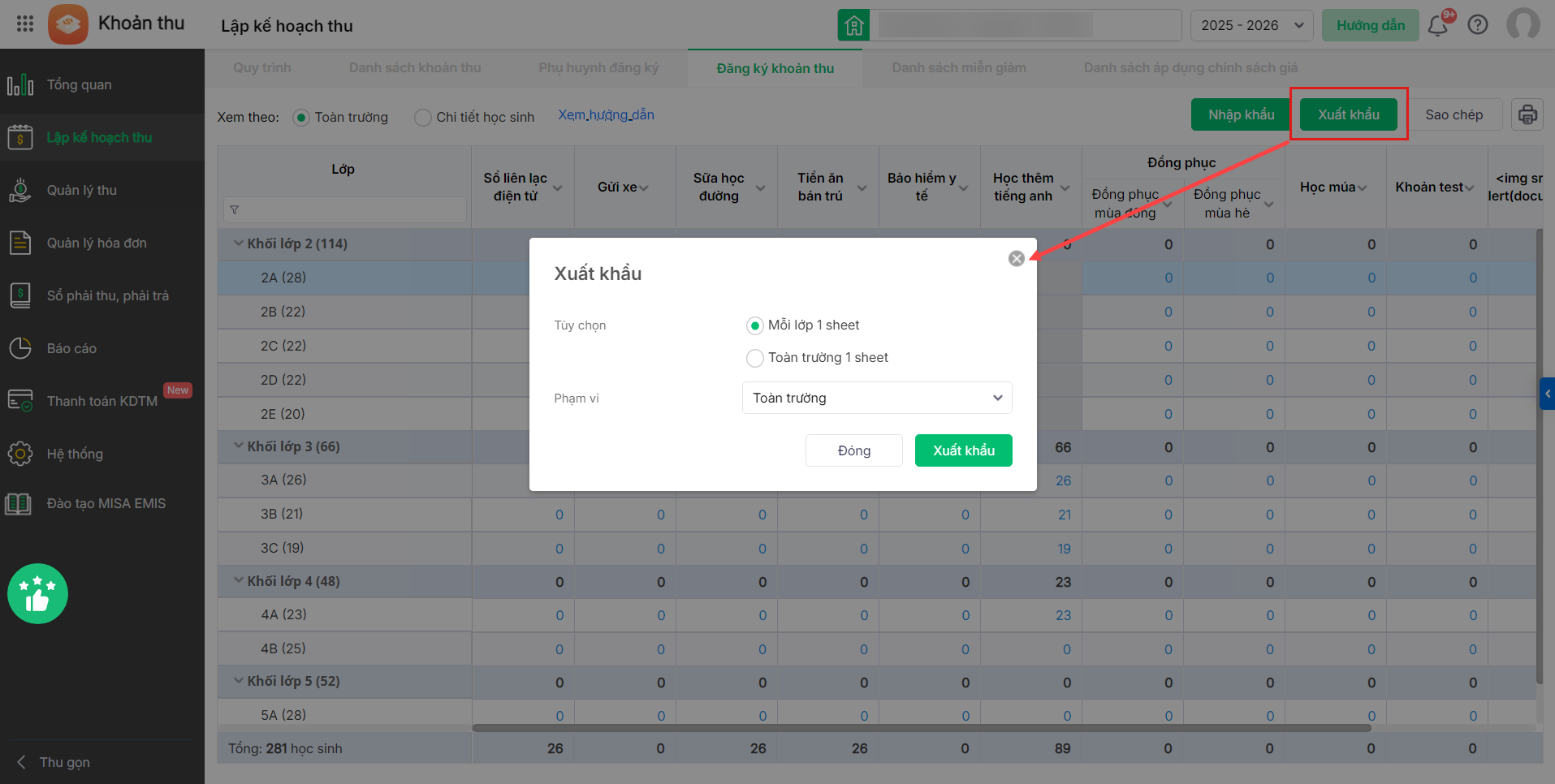
Task: Click the thumbs-up feedback icon
Action: point(37,593)
